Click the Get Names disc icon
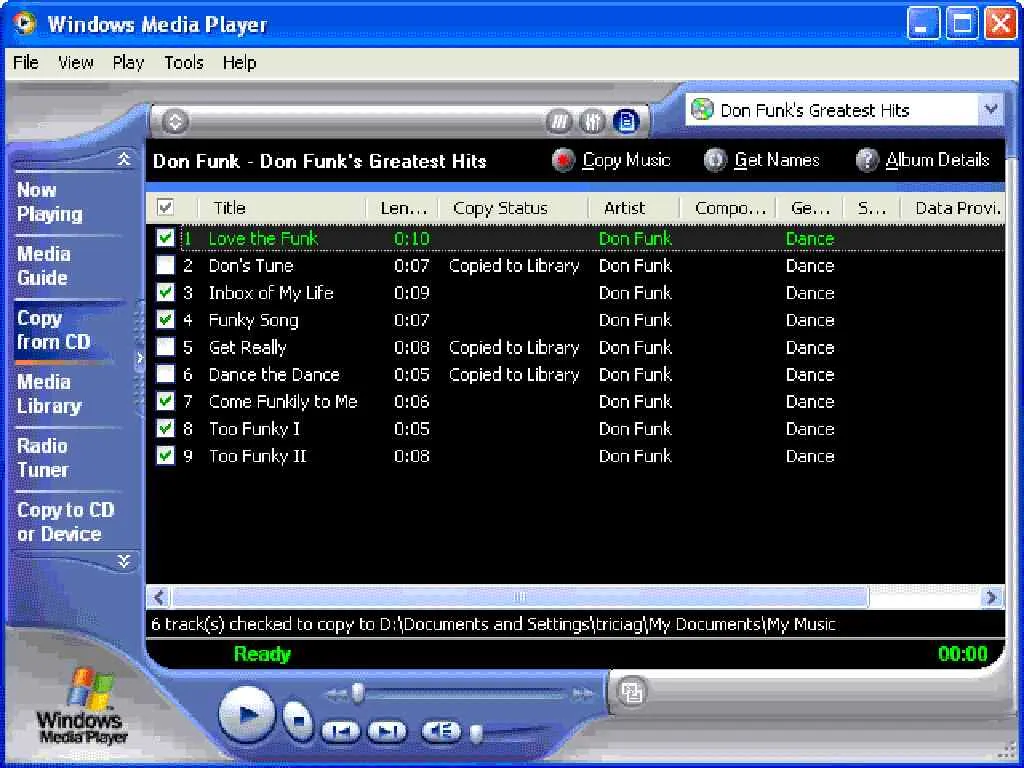This screenshot has width=1024, height=768. [x=715, y=160]
